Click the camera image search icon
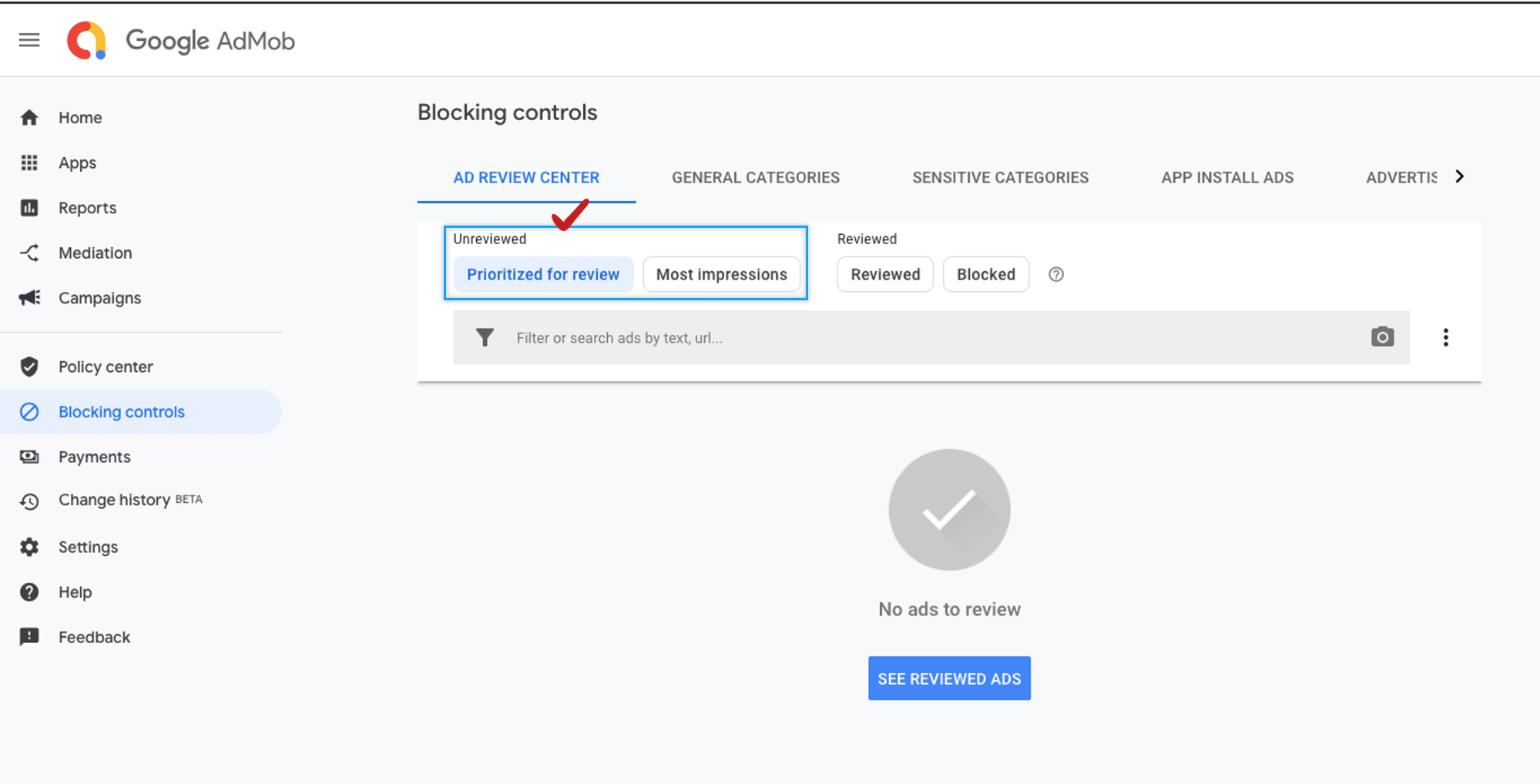Image resolution: width=1540 pixels, height=784 pixels. point(1382,337)
